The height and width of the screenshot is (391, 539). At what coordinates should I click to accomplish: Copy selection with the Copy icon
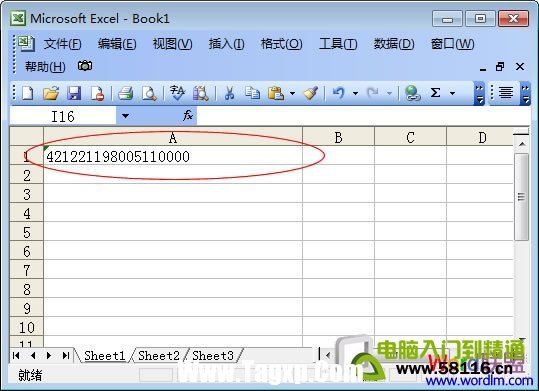[252, 93]
